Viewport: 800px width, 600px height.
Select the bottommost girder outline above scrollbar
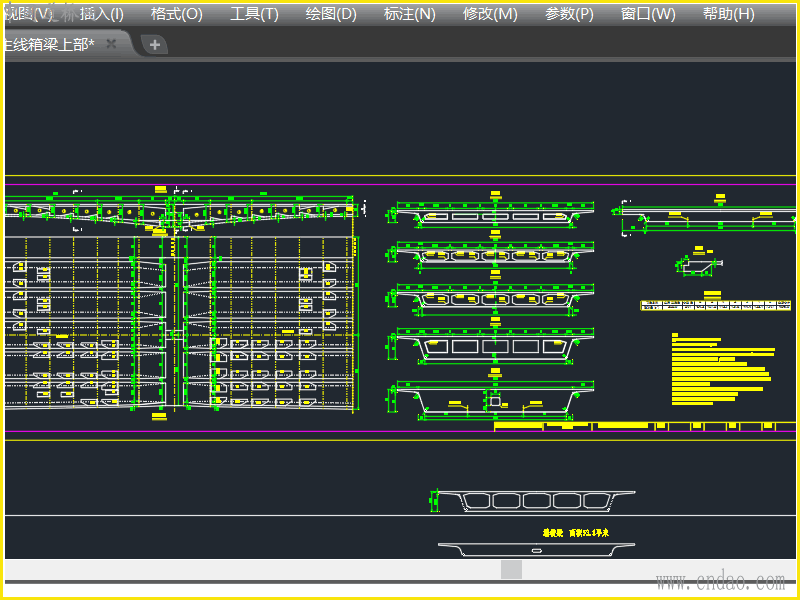click(537, 549)
